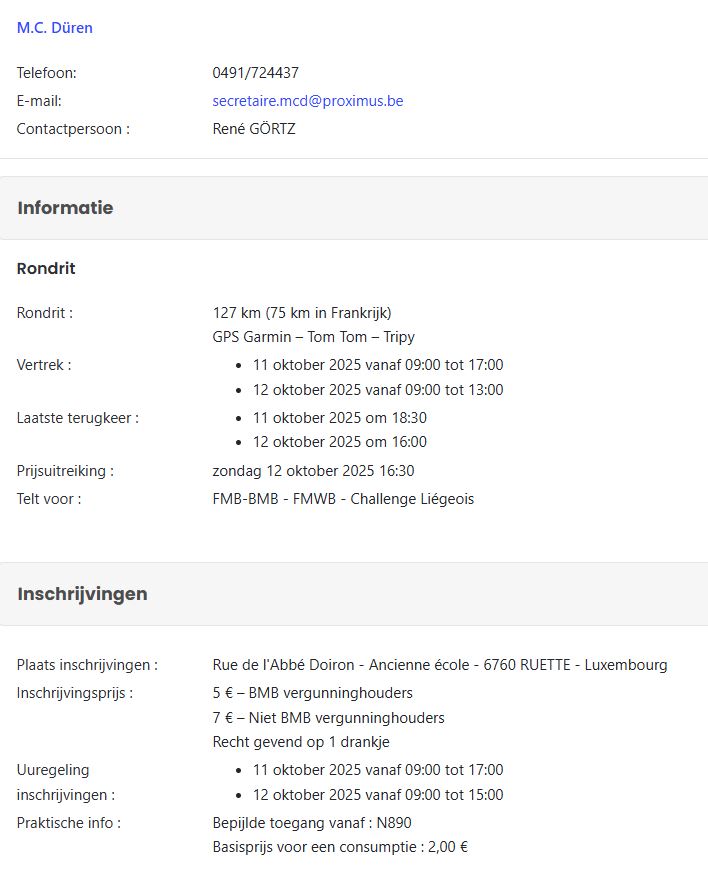Click the Rue de l'Abbé Doiron address

(x=440, y=665)
